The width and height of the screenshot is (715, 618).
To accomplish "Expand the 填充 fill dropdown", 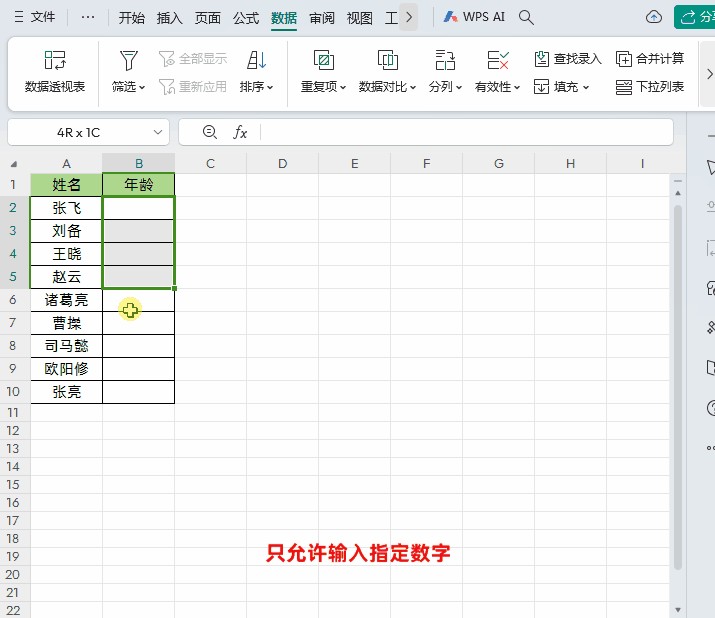I will [x=562, y=87].
